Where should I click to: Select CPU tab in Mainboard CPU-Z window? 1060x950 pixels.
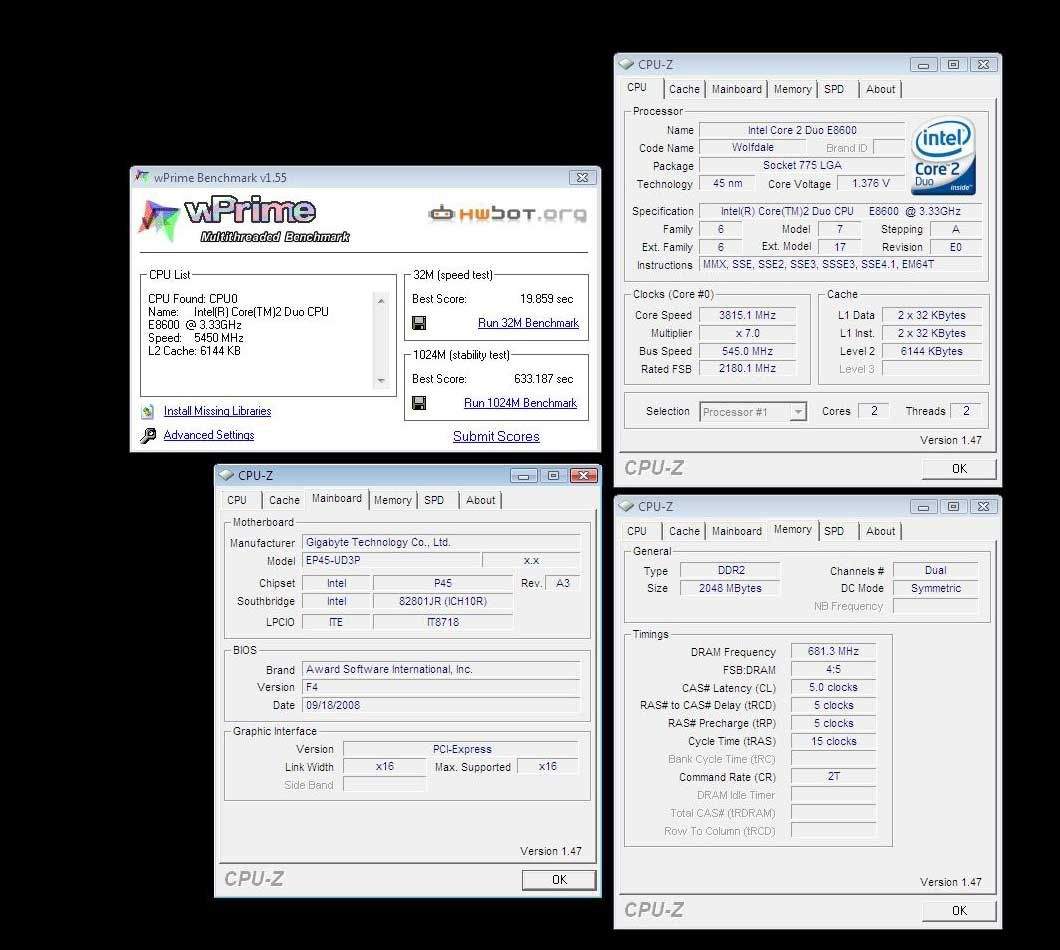(237, 500)
